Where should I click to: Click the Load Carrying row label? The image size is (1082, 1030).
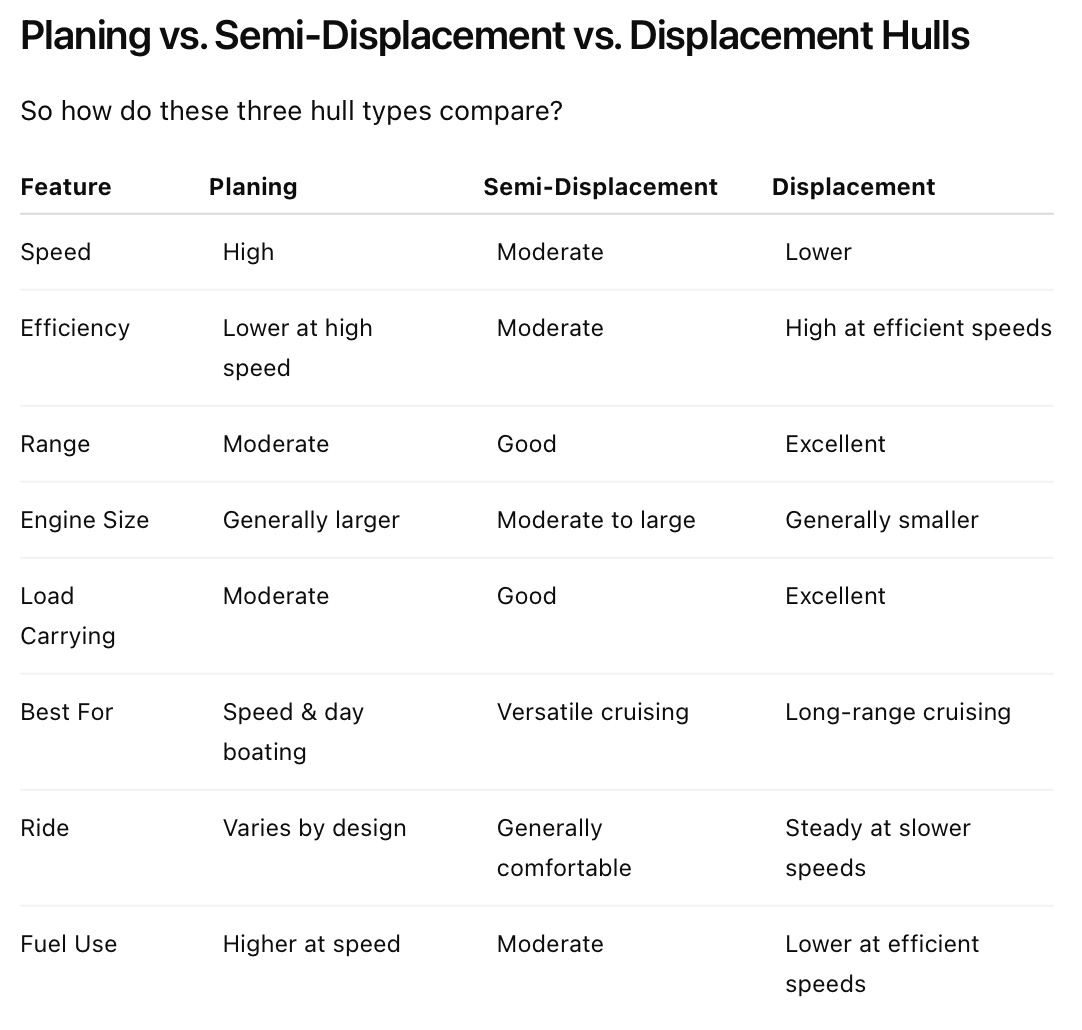pyautogui.click(x=68, y=616)
